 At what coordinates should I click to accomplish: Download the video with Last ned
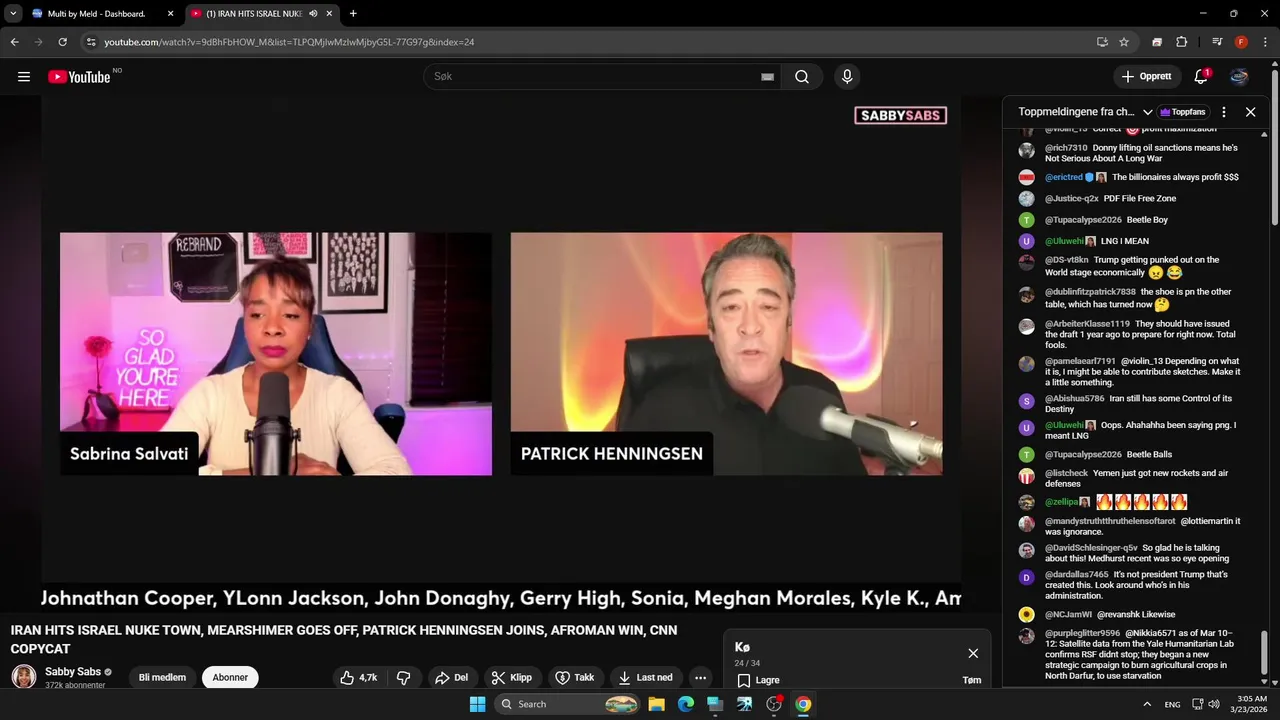[645, 677]
